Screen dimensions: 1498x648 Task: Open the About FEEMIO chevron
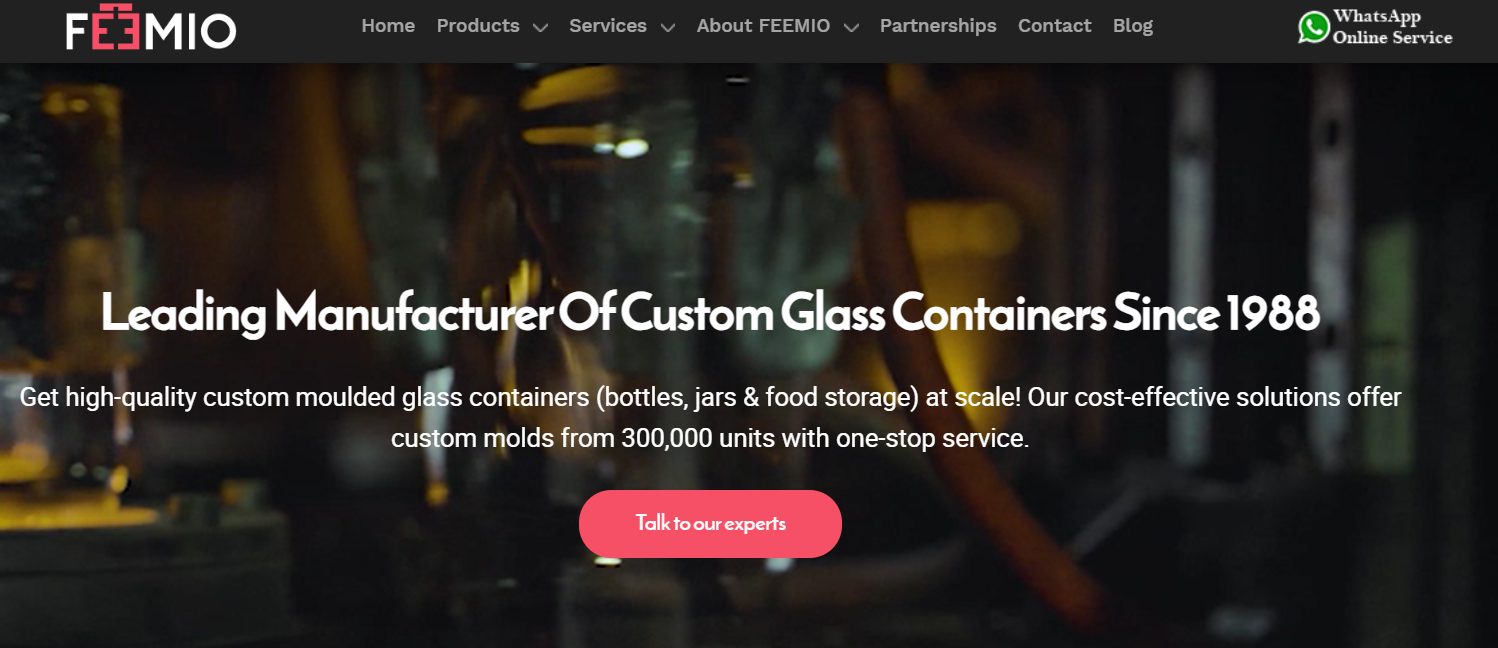tap(851, 28)
